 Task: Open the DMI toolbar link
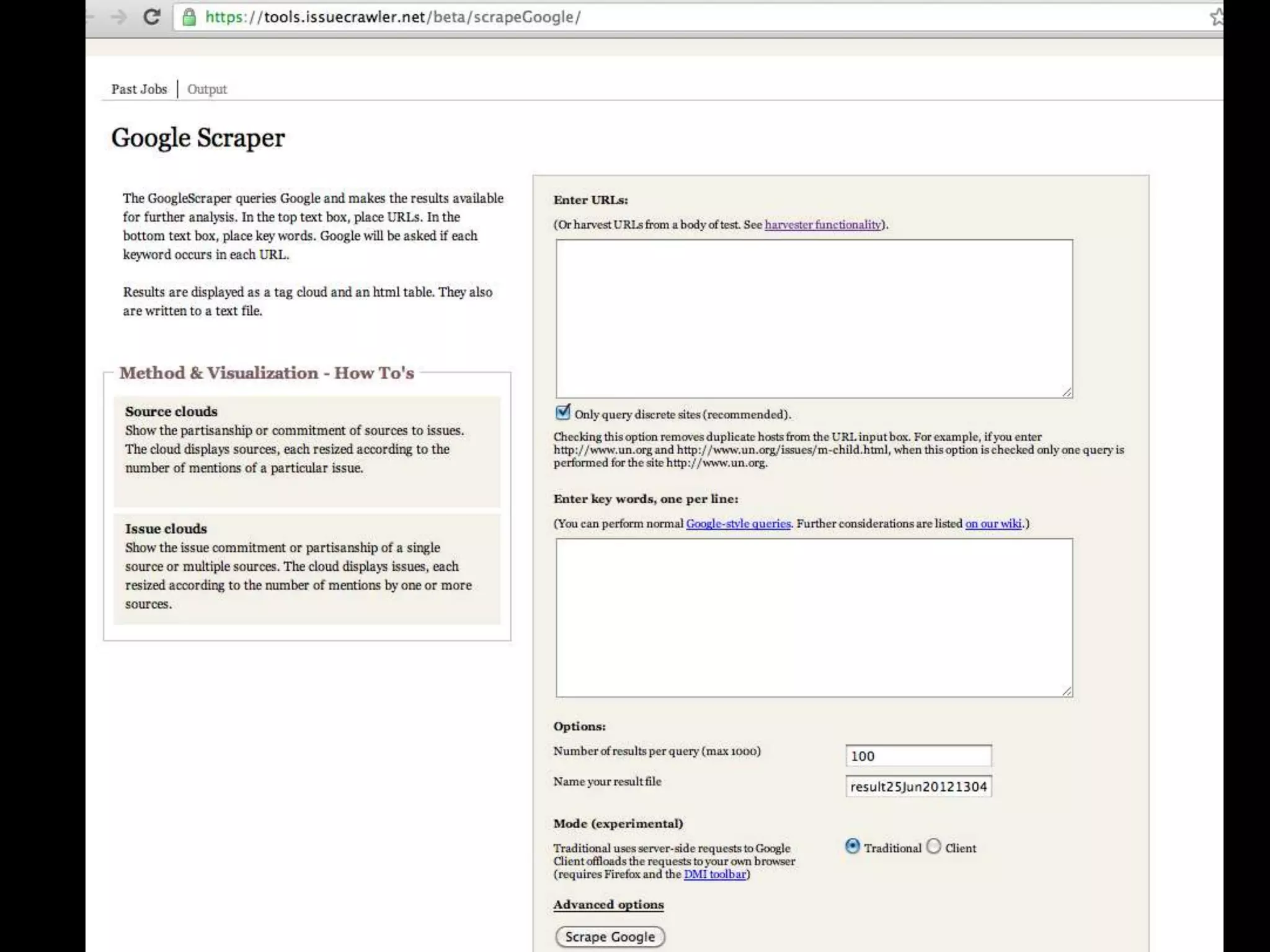[715, 874]
